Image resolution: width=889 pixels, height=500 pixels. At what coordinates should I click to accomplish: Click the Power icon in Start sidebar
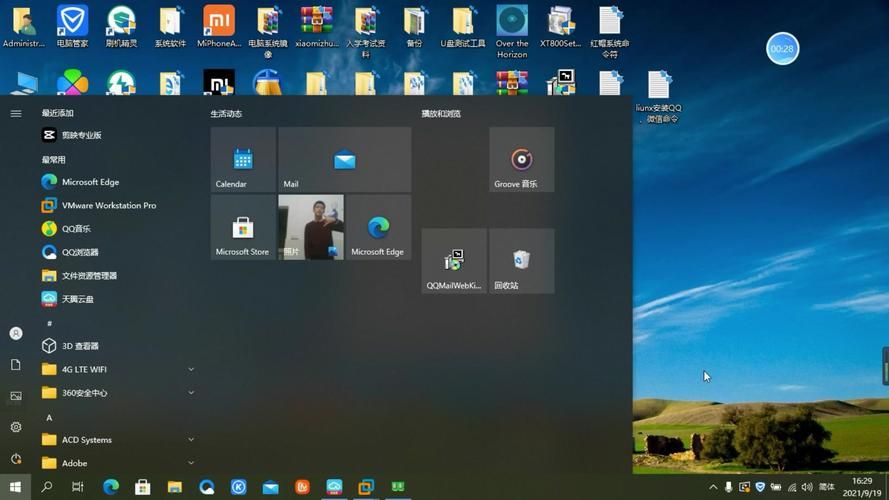(16, 459)
